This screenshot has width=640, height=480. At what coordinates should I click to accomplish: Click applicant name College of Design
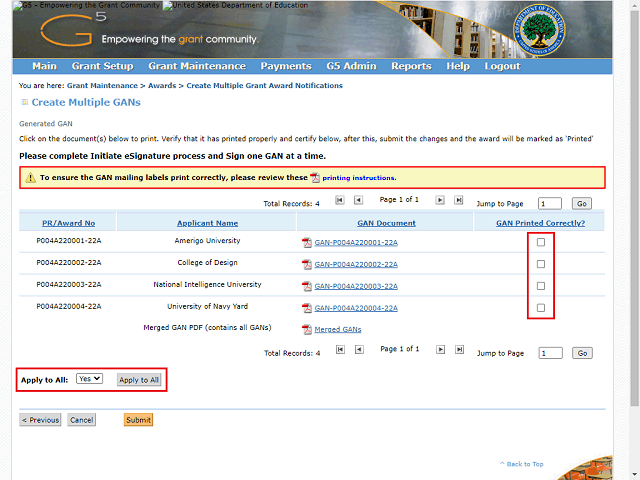[207, 262]
